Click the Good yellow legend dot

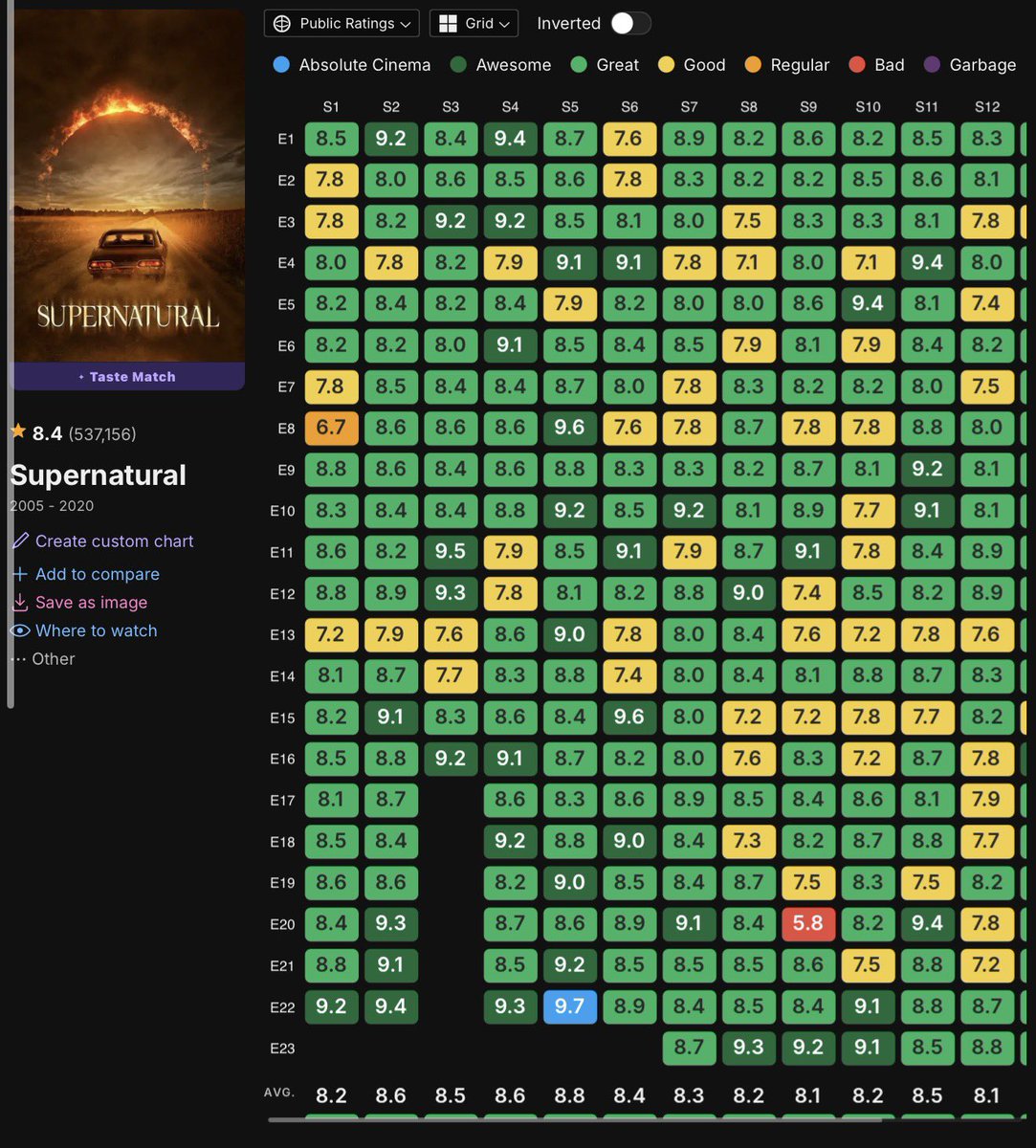667,65
